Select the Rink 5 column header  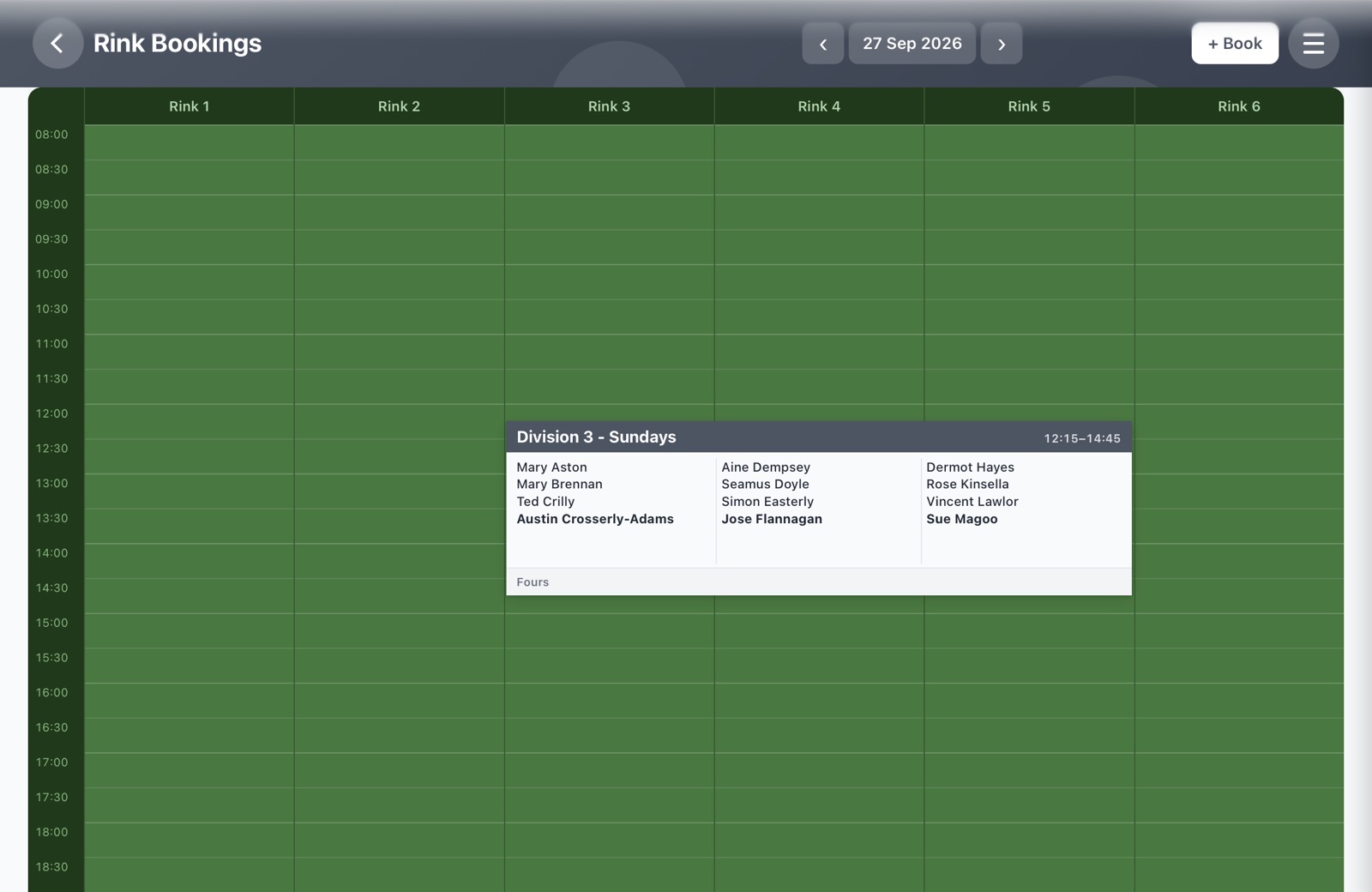(x=1029, y=106)
